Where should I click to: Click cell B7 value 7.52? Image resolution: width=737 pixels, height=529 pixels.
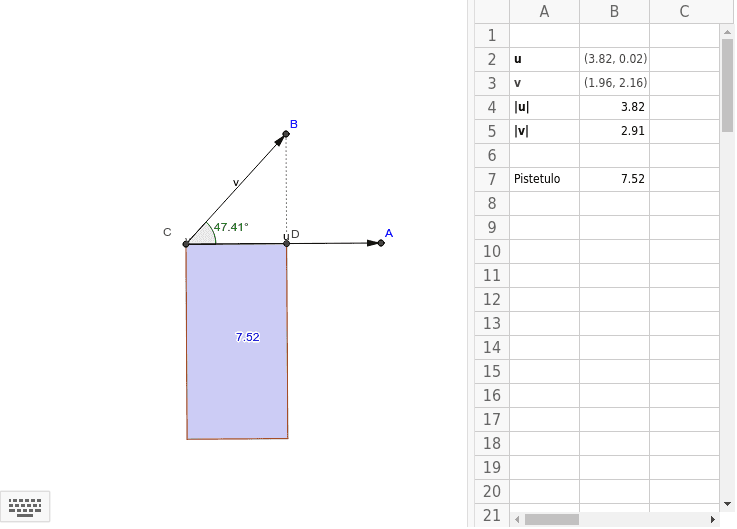tap(614, 179)
